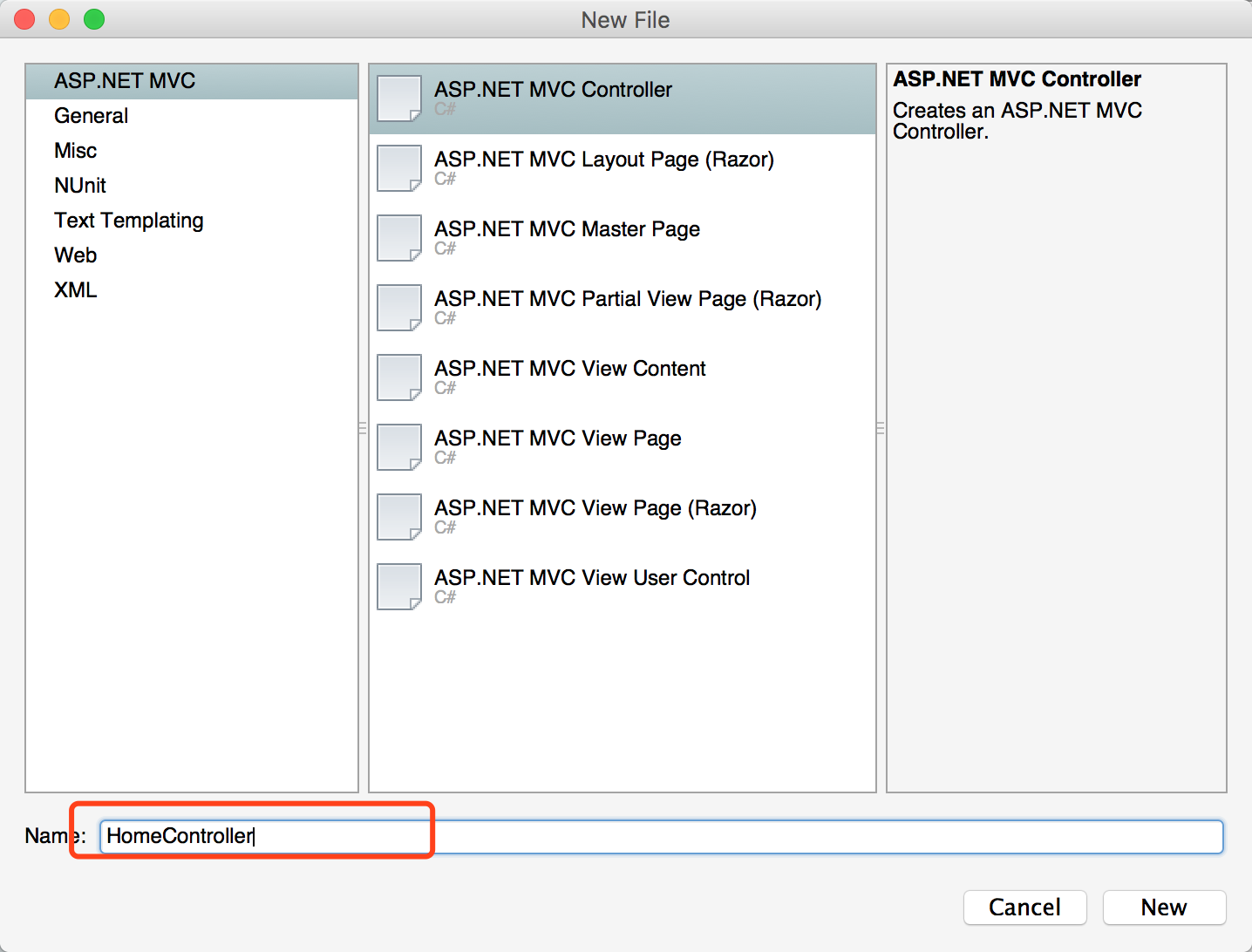Image resolution: width=1252 pixels, height=952 pixels.
Task: Pick ASP.NET MVC View User Control text
Action: [x=592, y=578]
